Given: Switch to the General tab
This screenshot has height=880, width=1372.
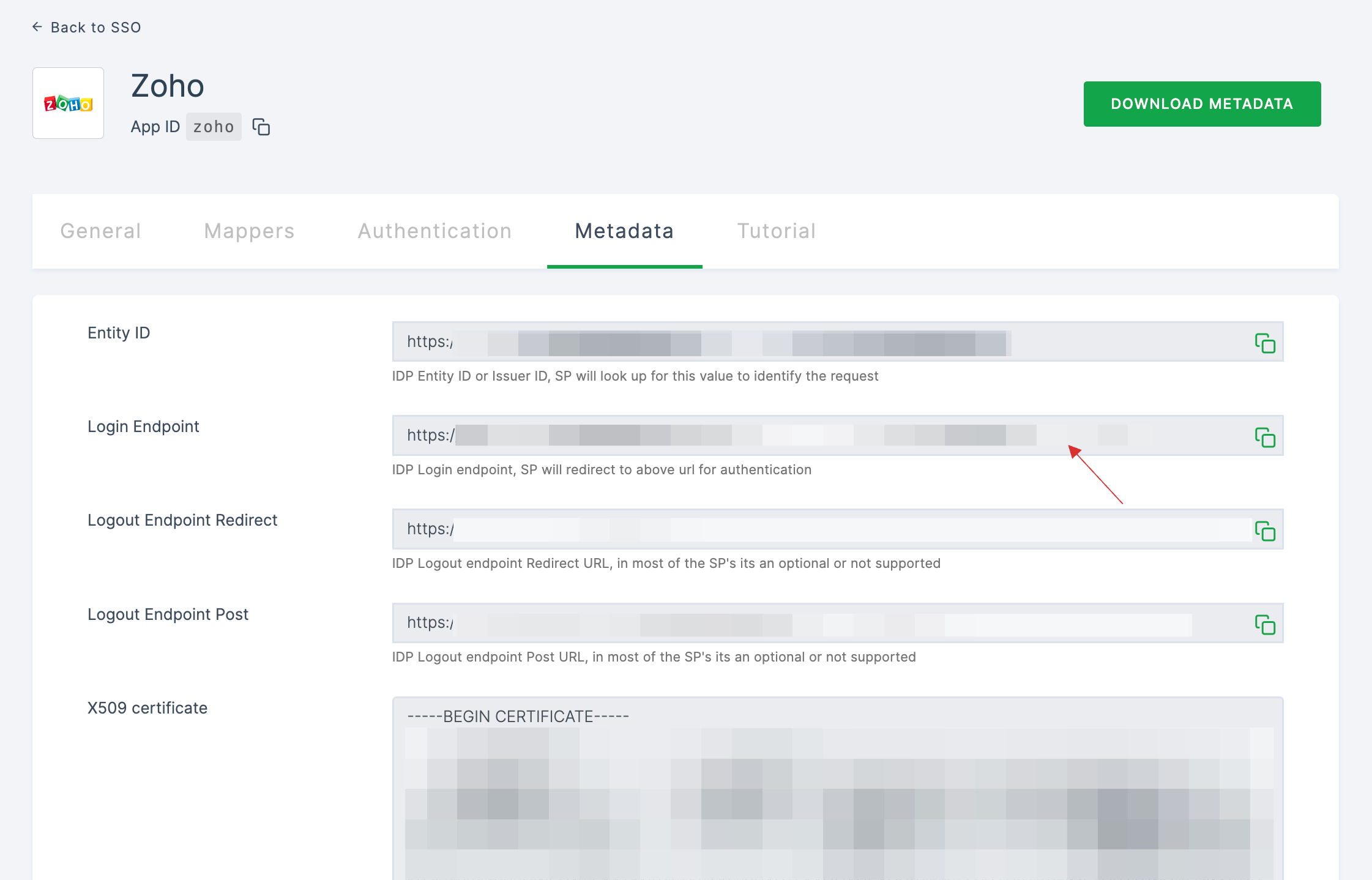Looking at the screenshot, I should [x=100, y=230].
